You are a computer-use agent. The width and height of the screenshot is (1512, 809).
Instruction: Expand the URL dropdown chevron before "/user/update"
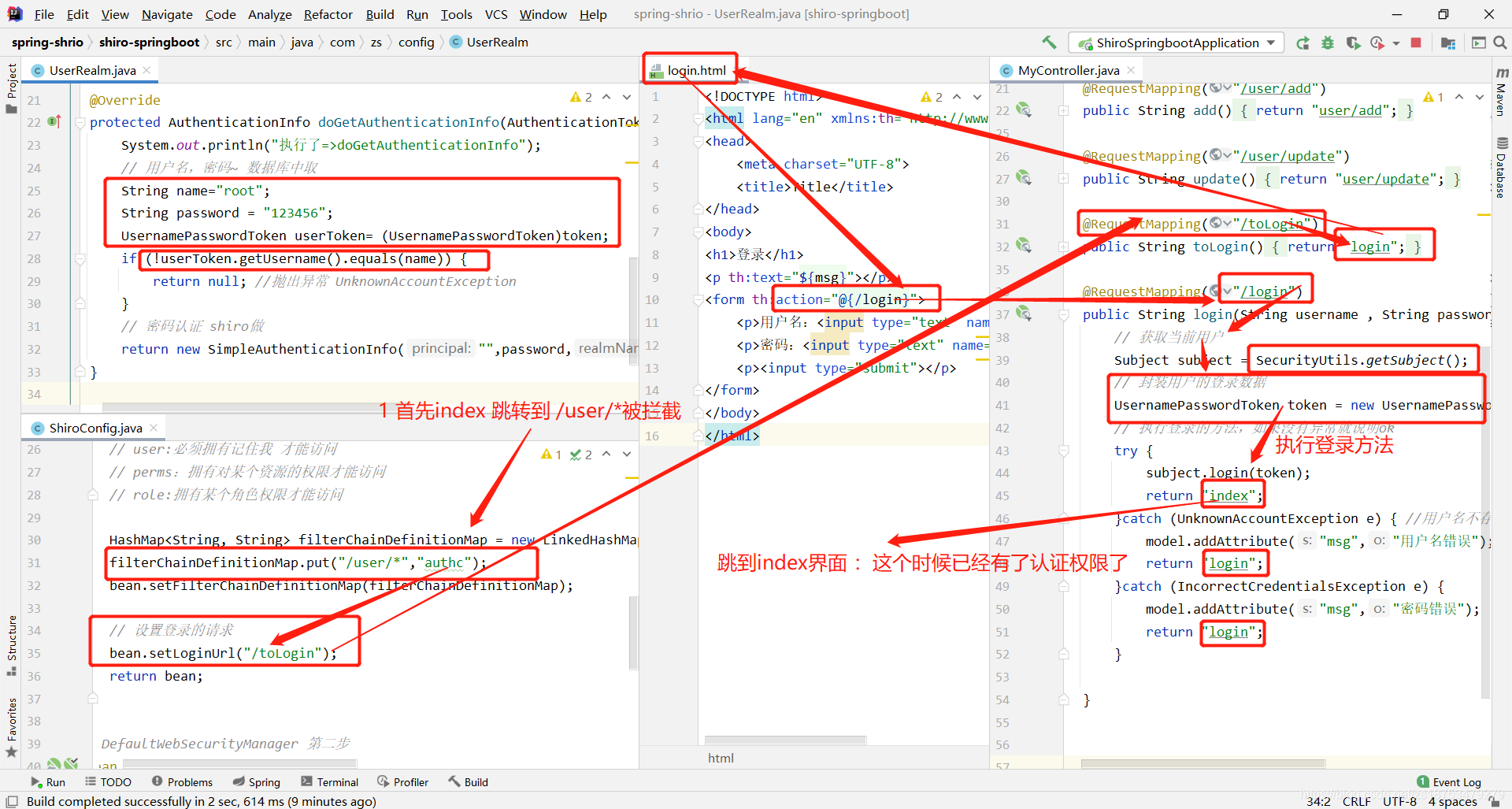pos(1228,156)
